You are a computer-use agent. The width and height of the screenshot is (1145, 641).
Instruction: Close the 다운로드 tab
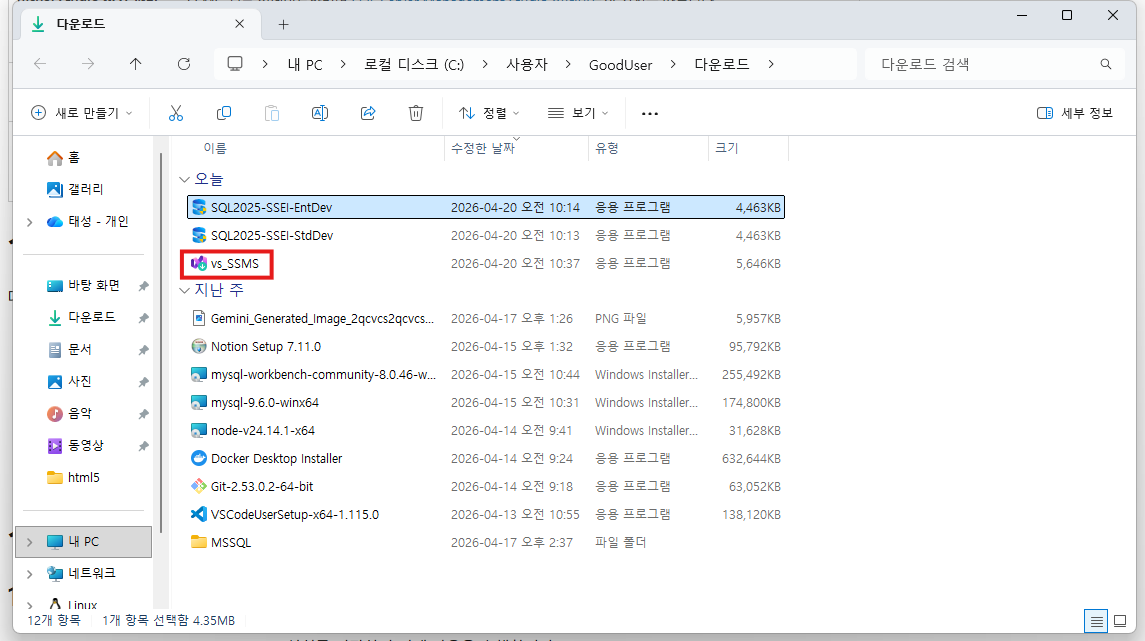pyautogui.click(x=240, y=24)
